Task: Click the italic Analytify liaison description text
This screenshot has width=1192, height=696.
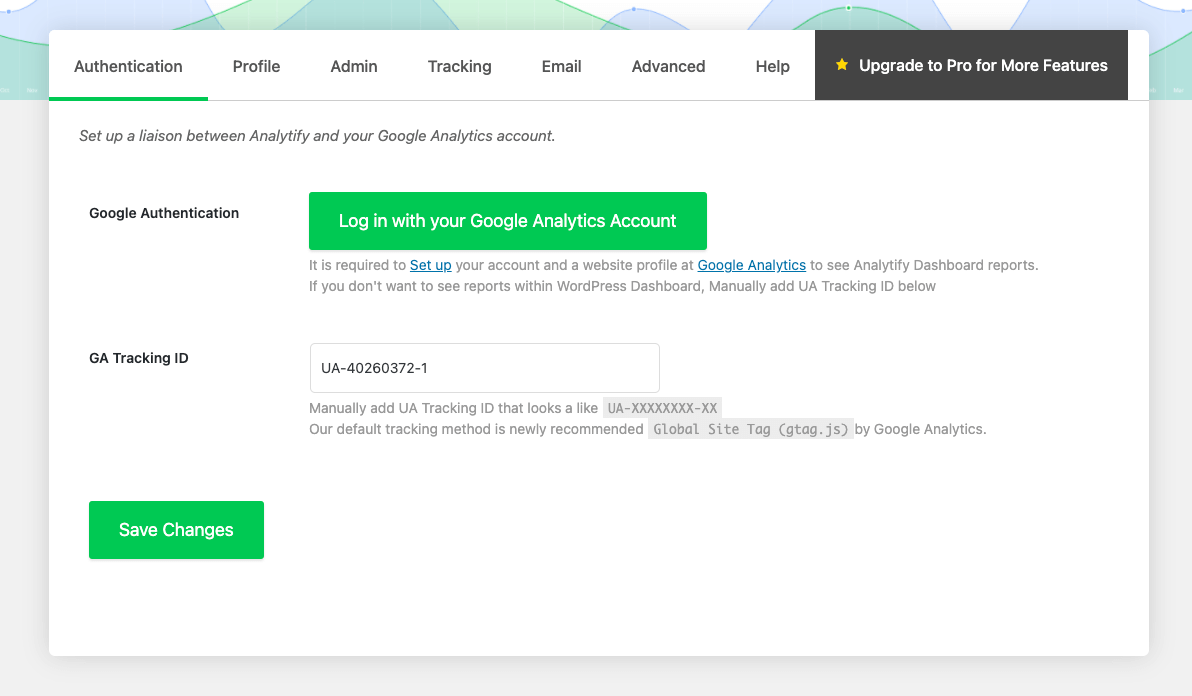Action: coord(317,136)
